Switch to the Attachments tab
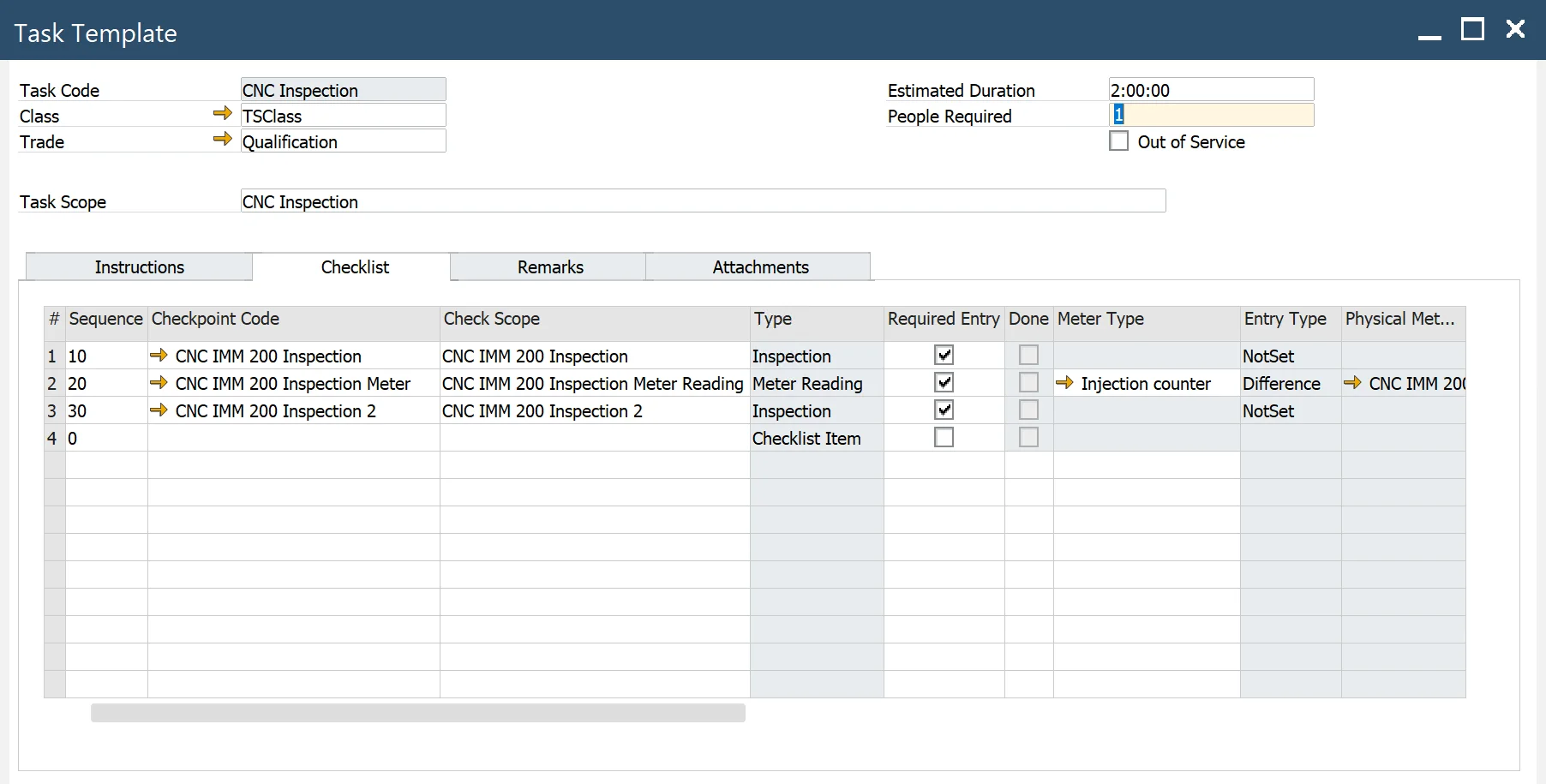 759,266
